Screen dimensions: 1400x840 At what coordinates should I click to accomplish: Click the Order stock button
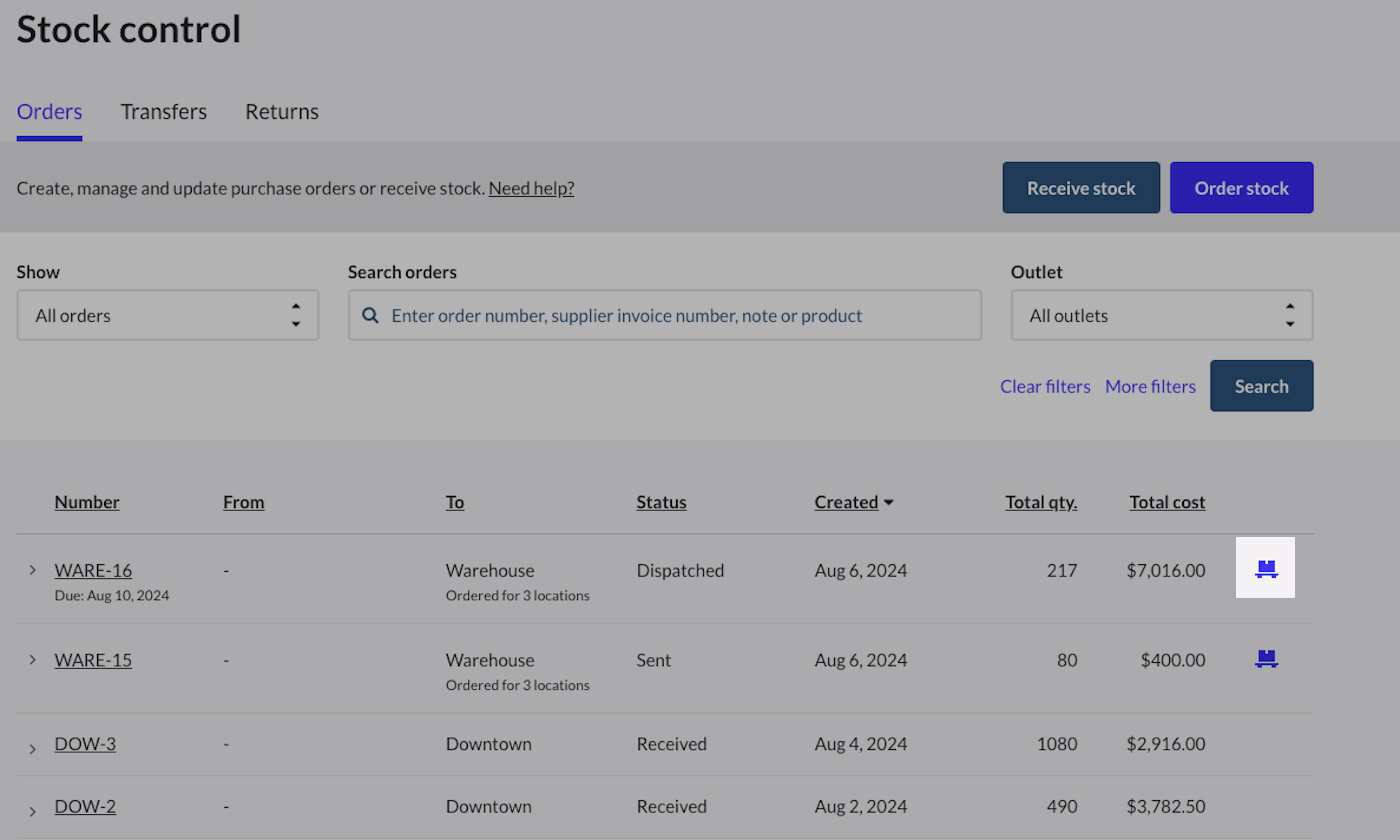point(1241,187)
